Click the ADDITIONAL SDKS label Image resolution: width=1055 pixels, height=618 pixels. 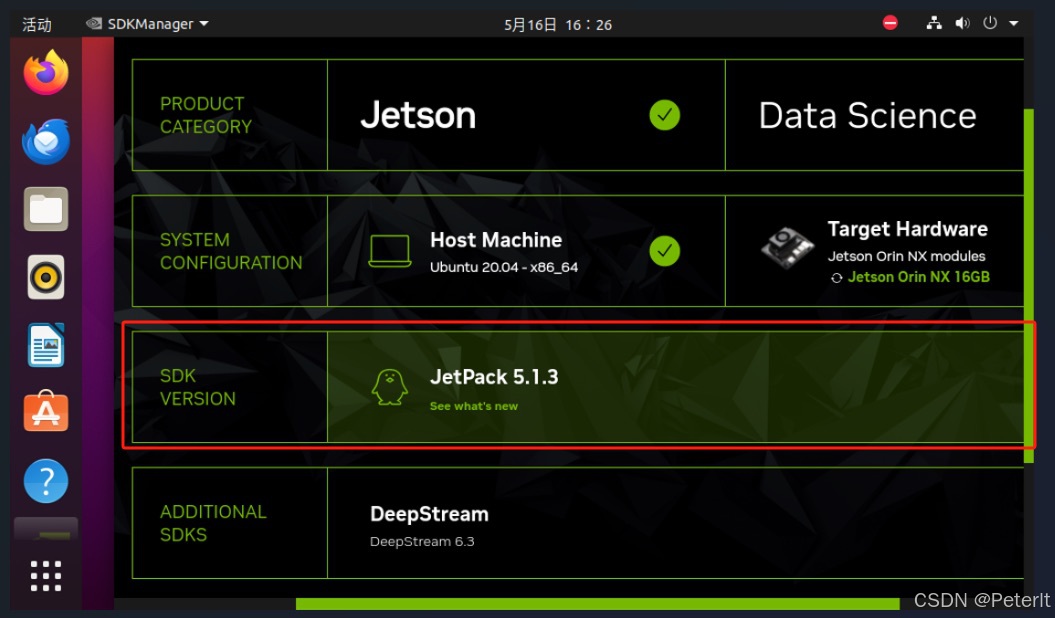pyautogui.click(x=213, y=523)
